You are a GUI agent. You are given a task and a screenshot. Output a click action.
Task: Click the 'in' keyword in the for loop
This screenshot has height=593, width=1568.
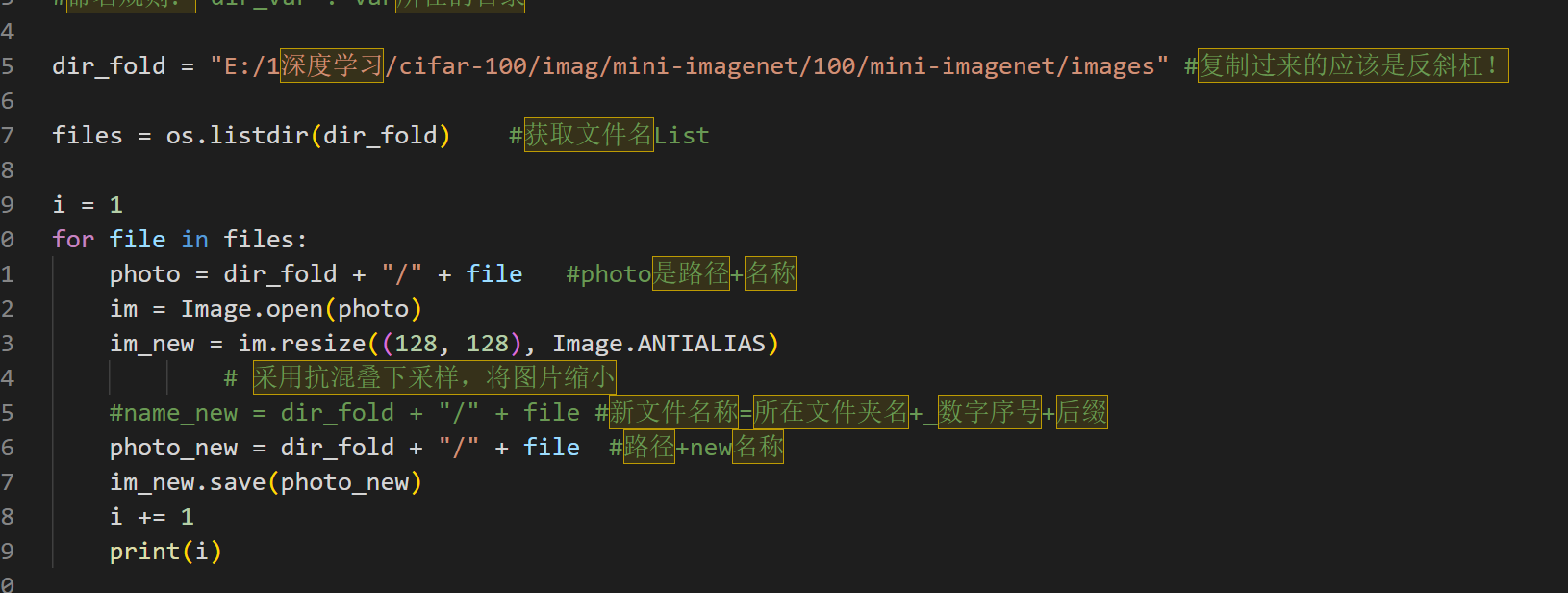tap(194, 240)
